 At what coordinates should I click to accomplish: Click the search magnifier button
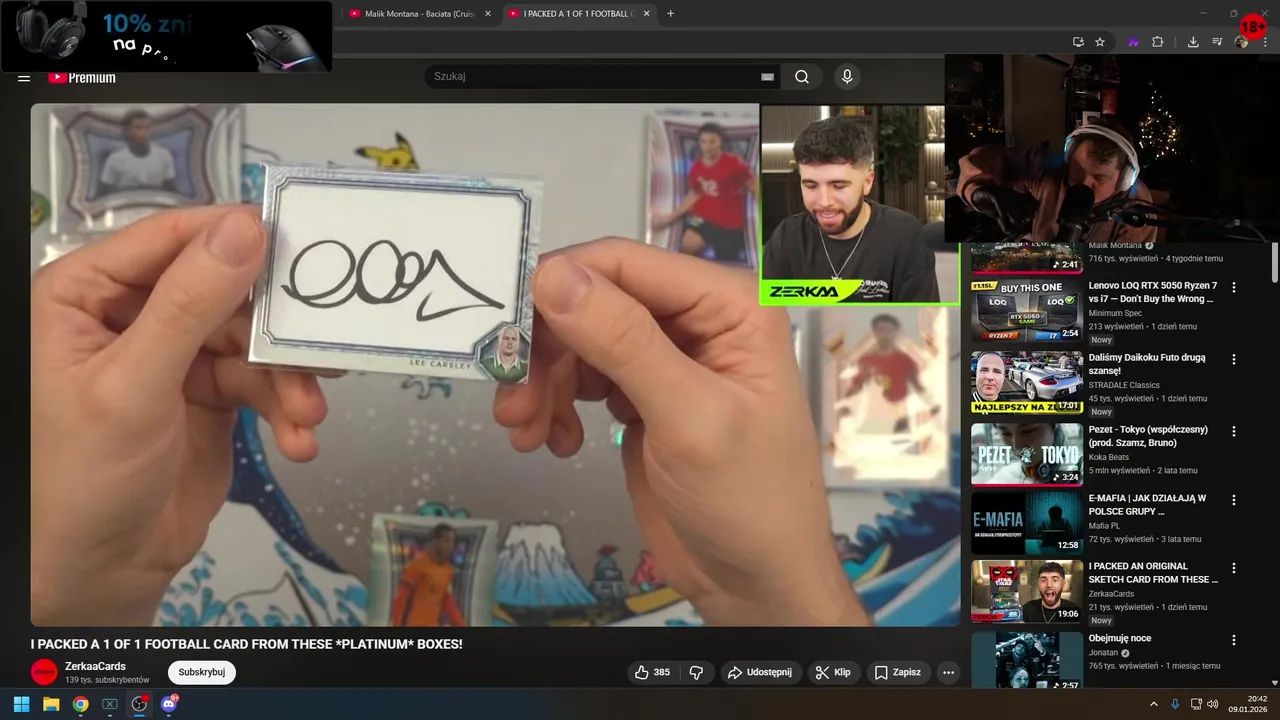point(802,77)
